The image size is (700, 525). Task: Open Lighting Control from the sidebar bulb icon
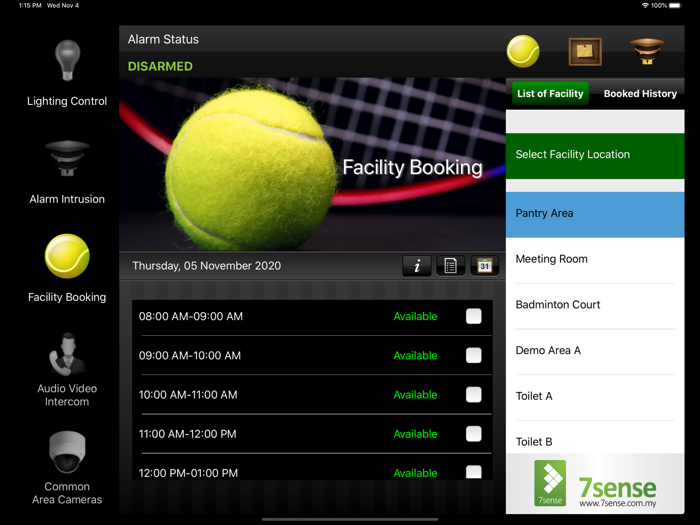(67, 61)
